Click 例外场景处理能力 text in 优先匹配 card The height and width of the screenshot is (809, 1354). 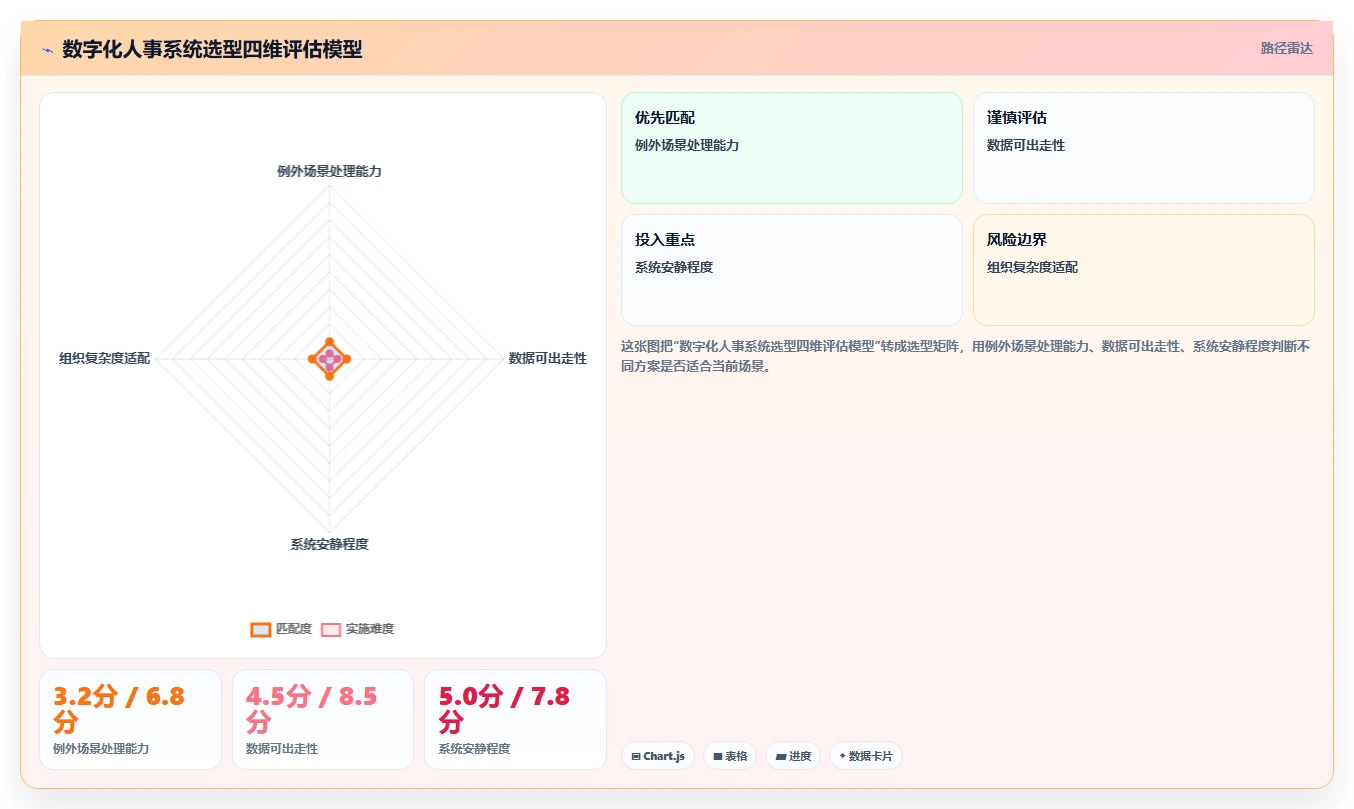(x=687, y=145)
